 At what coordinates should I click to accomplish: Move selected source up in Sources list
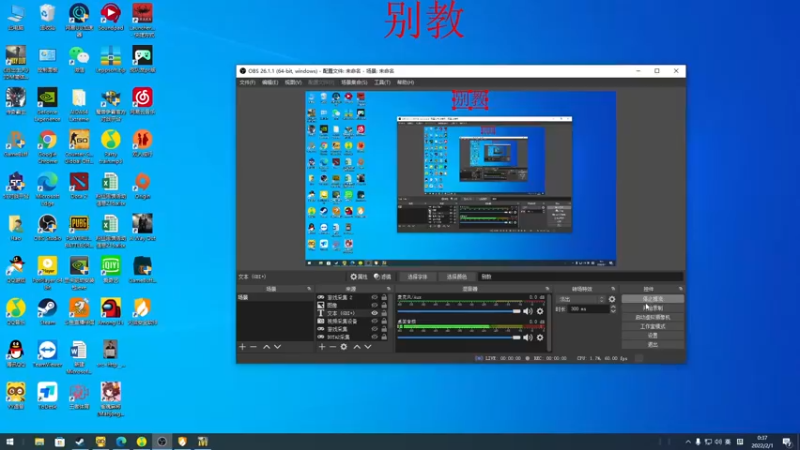click(357, 347)
